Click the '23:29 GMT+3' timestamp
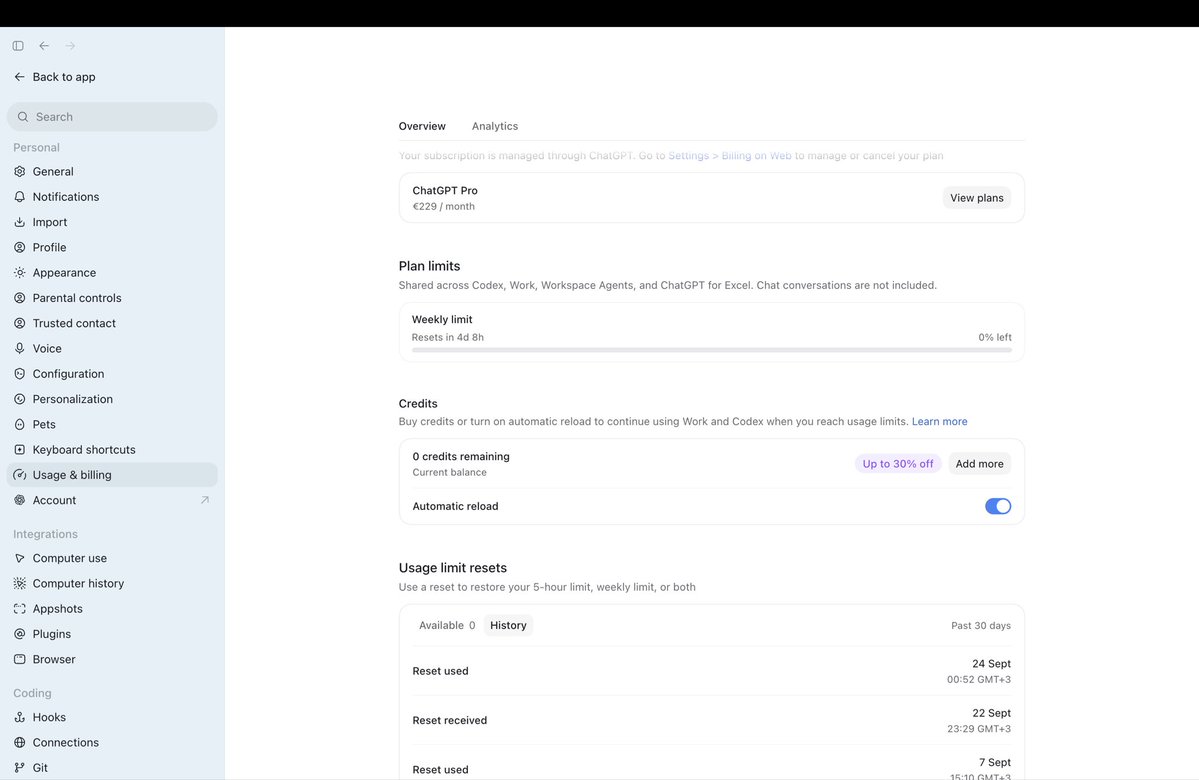The image size is (1199, 780). [979, 729]
